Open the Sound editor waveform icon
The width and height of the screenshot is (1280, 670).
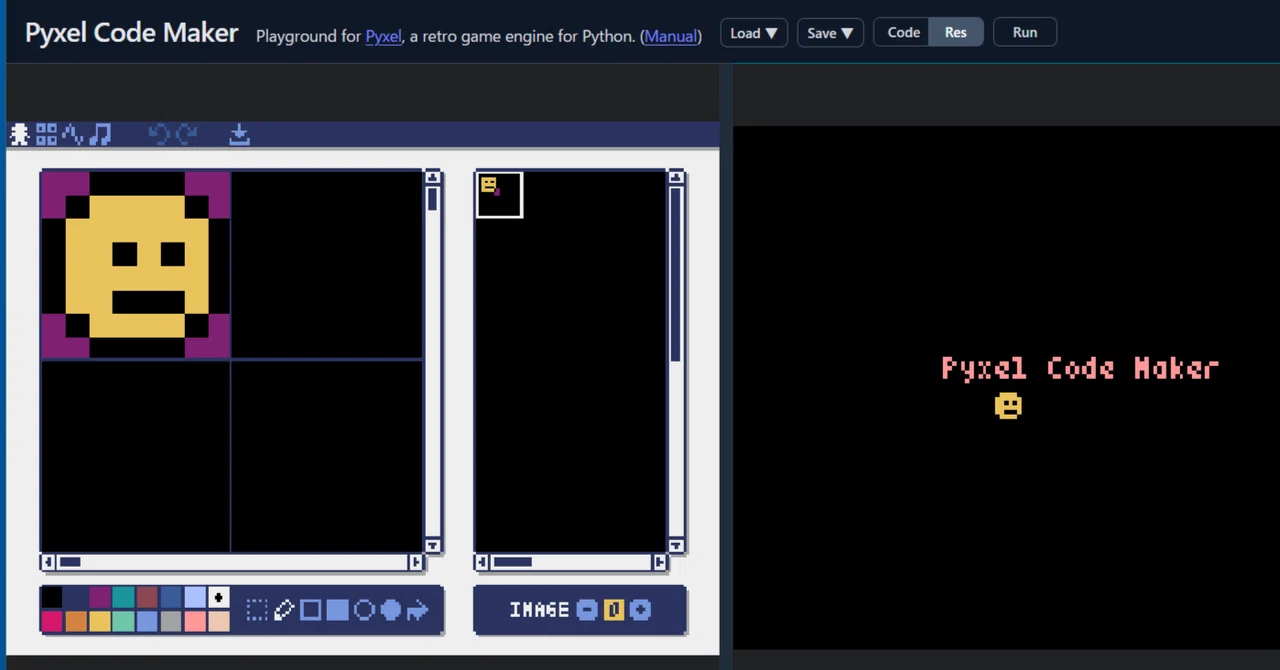pos(73,134)
